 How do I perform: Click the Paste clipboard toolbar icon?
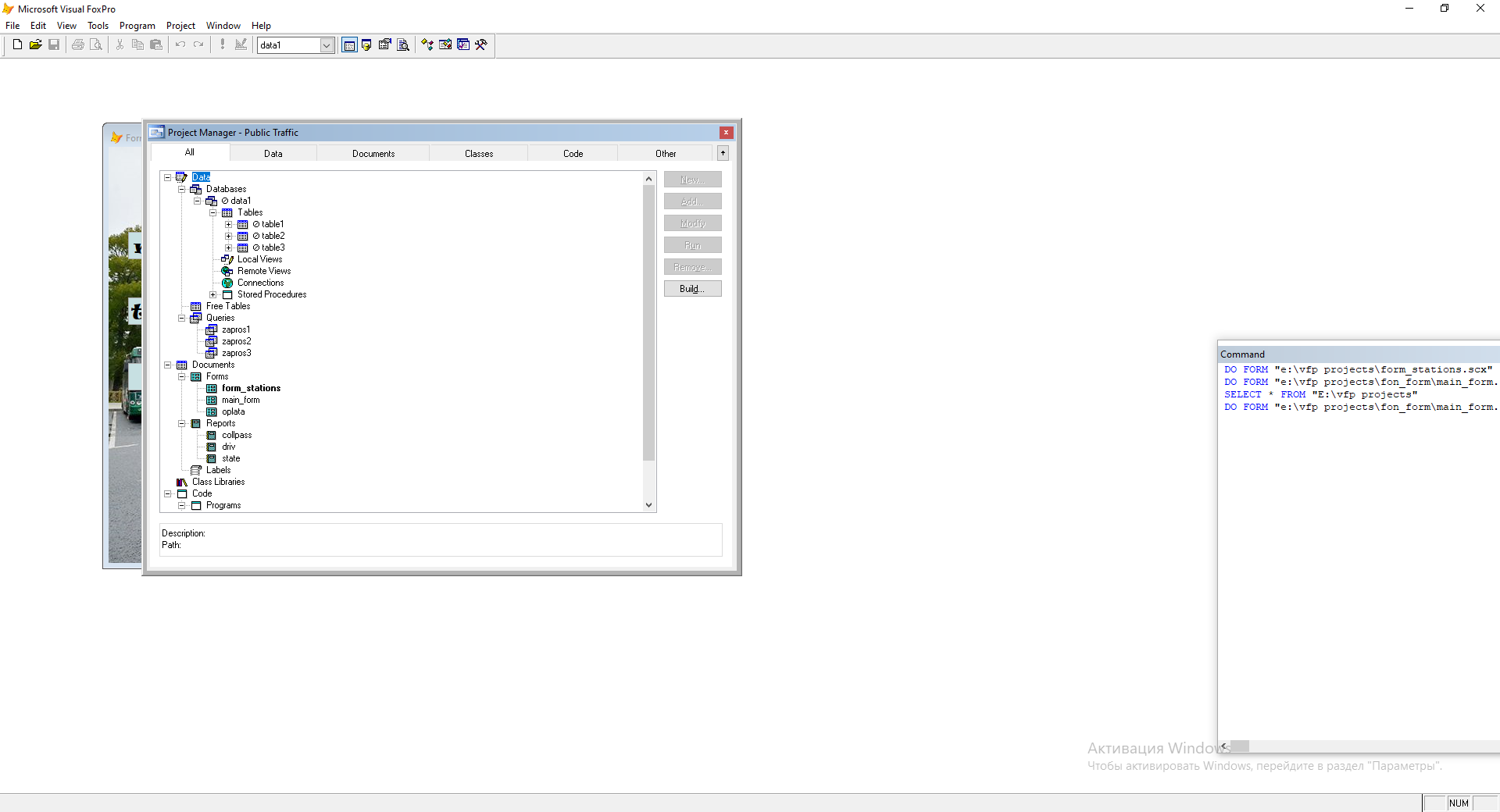point(156,45)
